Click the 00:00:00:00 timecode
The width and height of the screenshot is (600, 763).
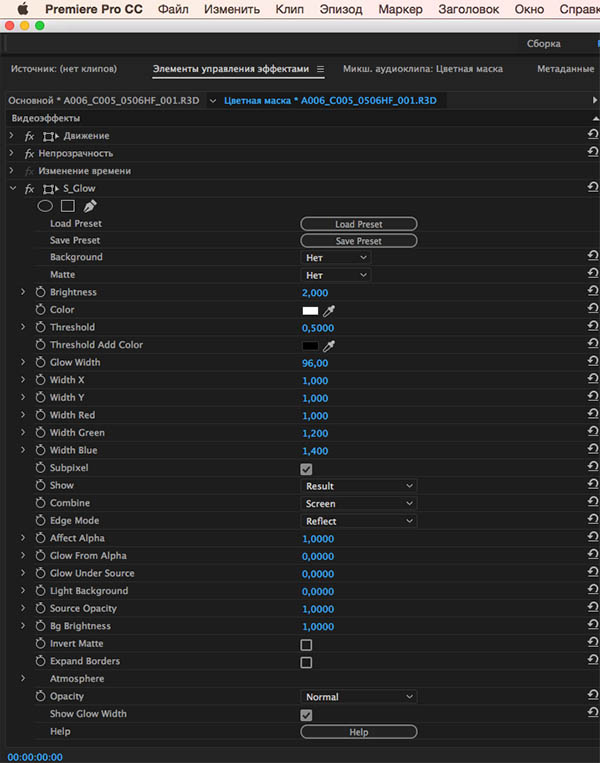(x=35, y=757)
